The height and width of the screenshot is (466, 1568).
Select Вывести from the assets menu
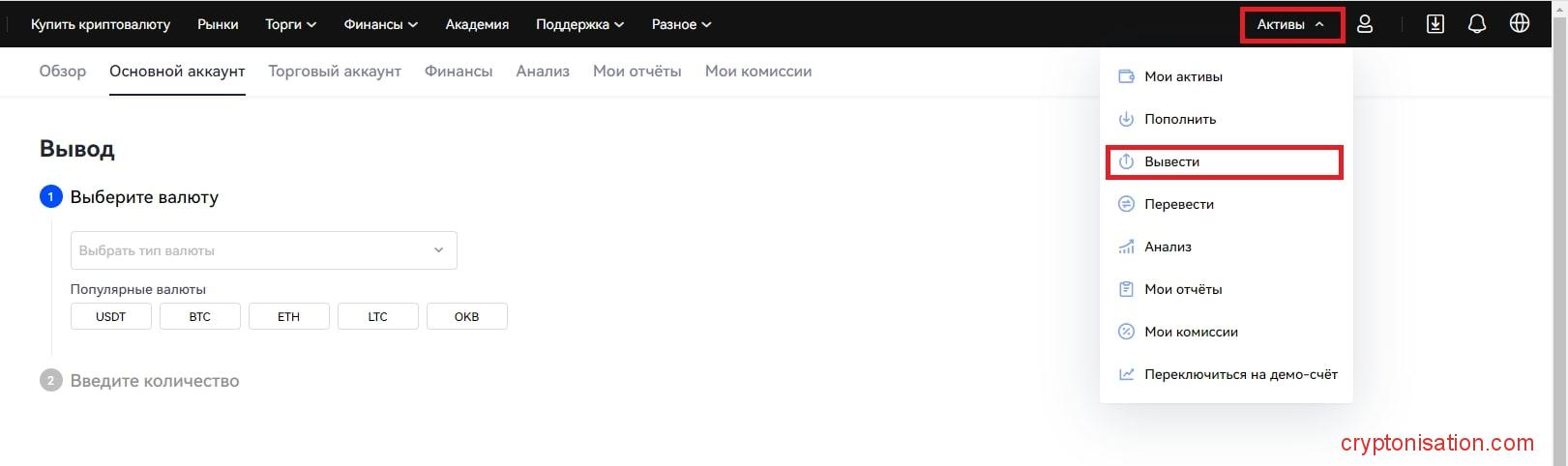click(1172, 161)
